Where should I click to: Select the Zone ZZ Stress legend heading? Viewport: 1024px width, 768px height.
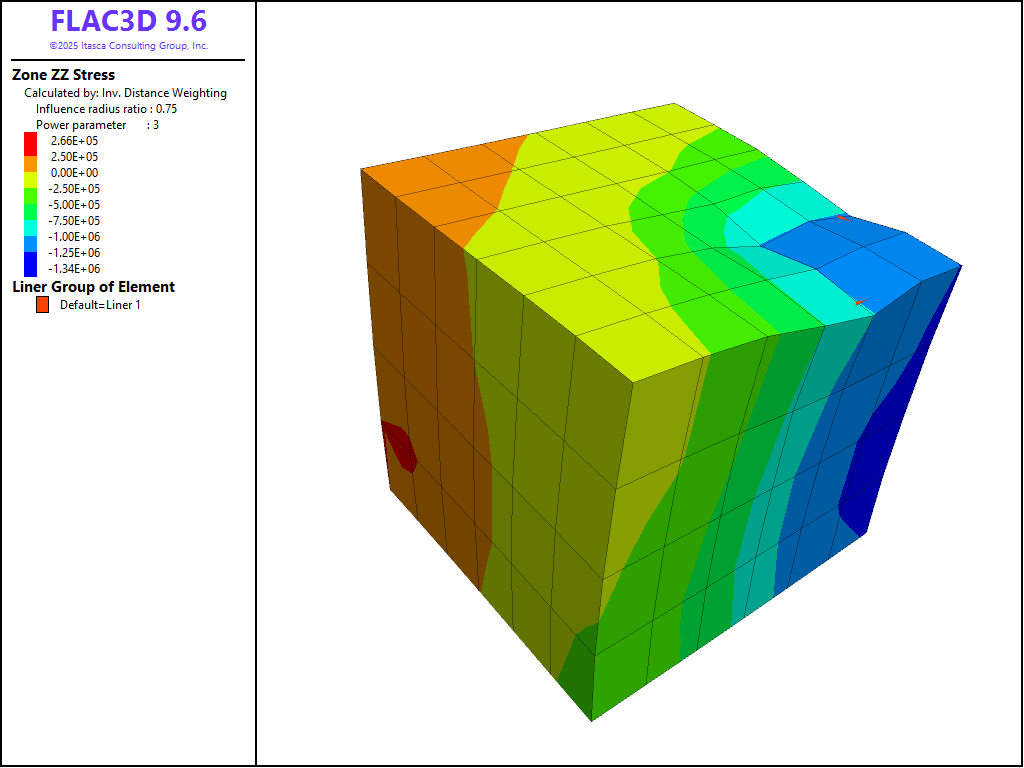tap(63, 75)
